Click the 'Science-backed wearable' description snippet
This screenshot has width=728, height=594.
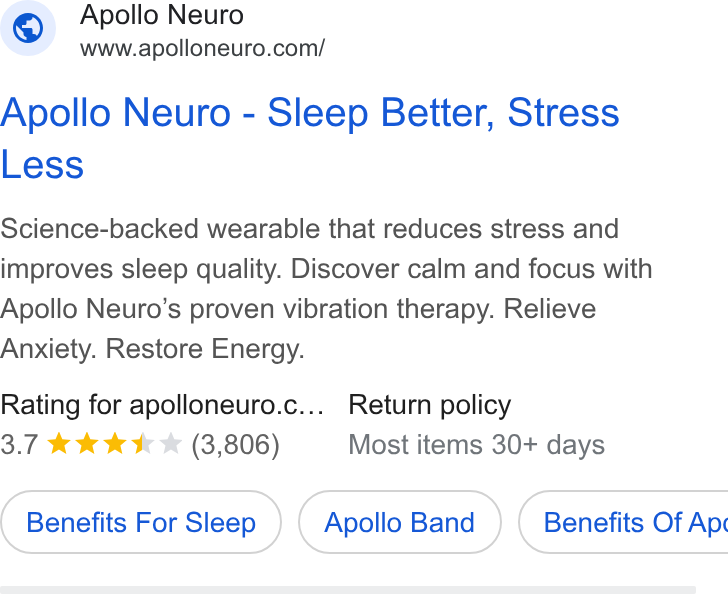point(326,288)
